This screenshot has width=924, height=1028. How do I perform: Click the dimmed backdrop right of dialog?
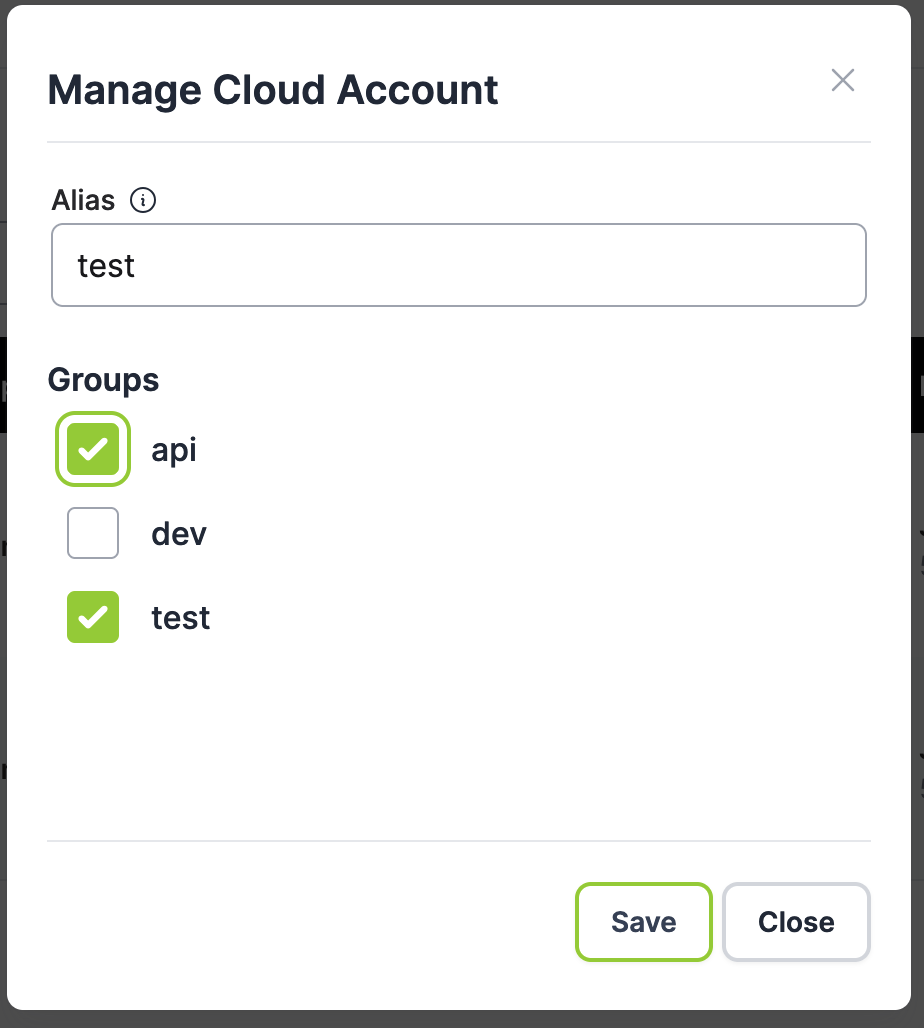pyautogui.click(x=918, y=650)
